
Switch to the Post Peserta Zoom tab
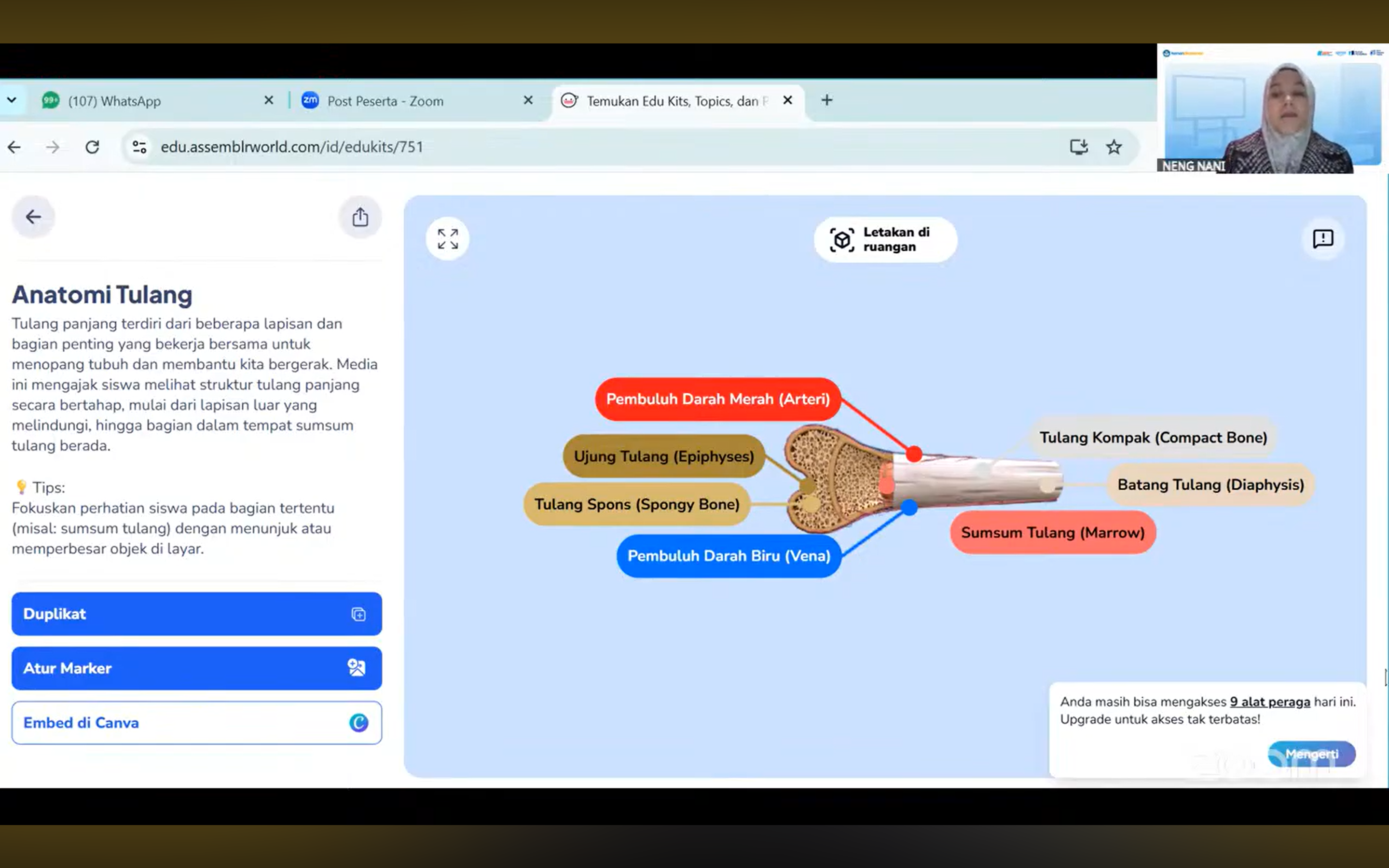click(385, 102)
